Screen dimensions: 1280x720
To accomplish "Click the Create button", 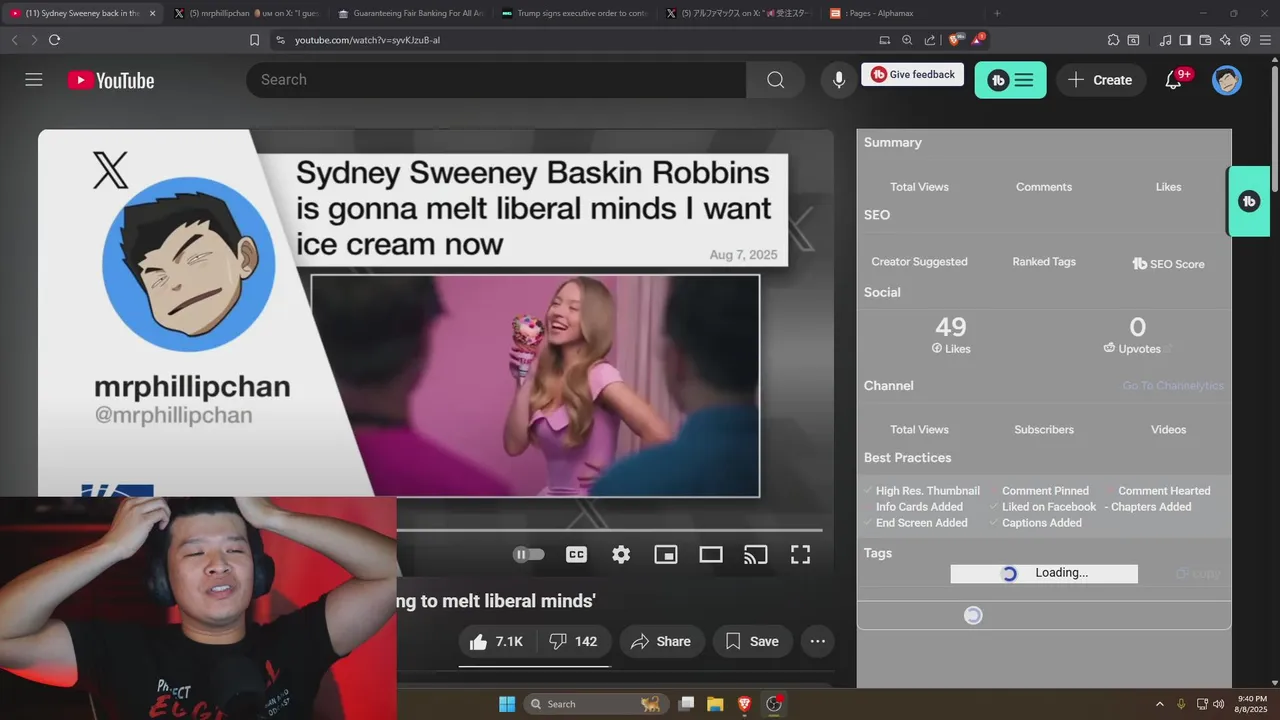I will [x=1100, y=80].
